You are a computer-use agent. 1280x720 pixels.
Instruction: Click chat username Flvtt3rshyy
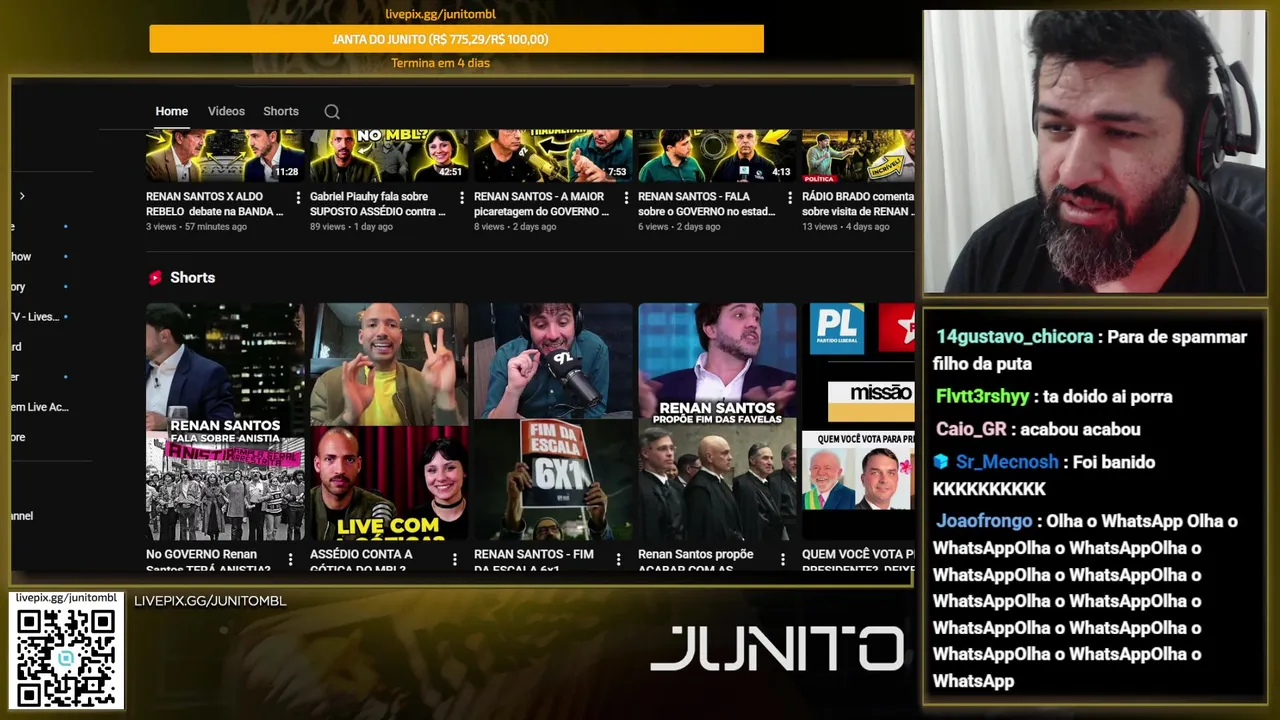(982, 397)
